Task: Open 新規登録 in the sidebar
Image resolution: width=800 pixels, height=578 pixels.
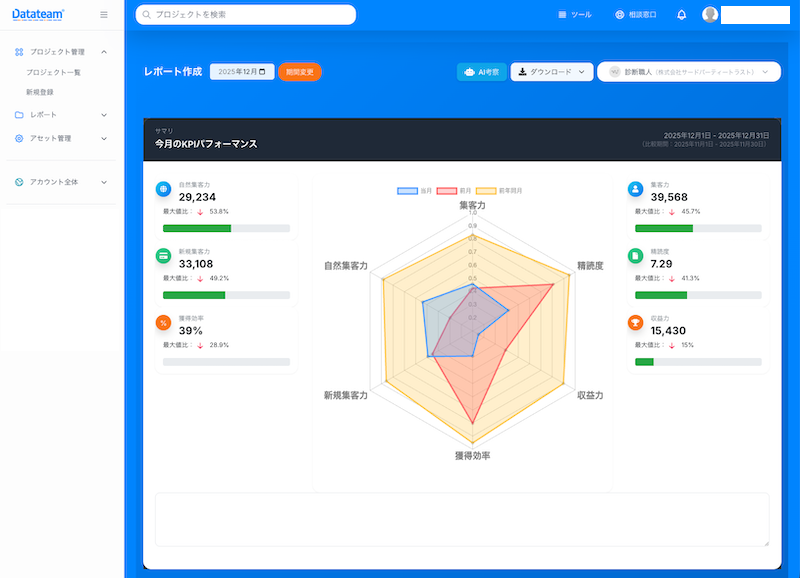Action: pyautogui.click(x=40, y=92)
